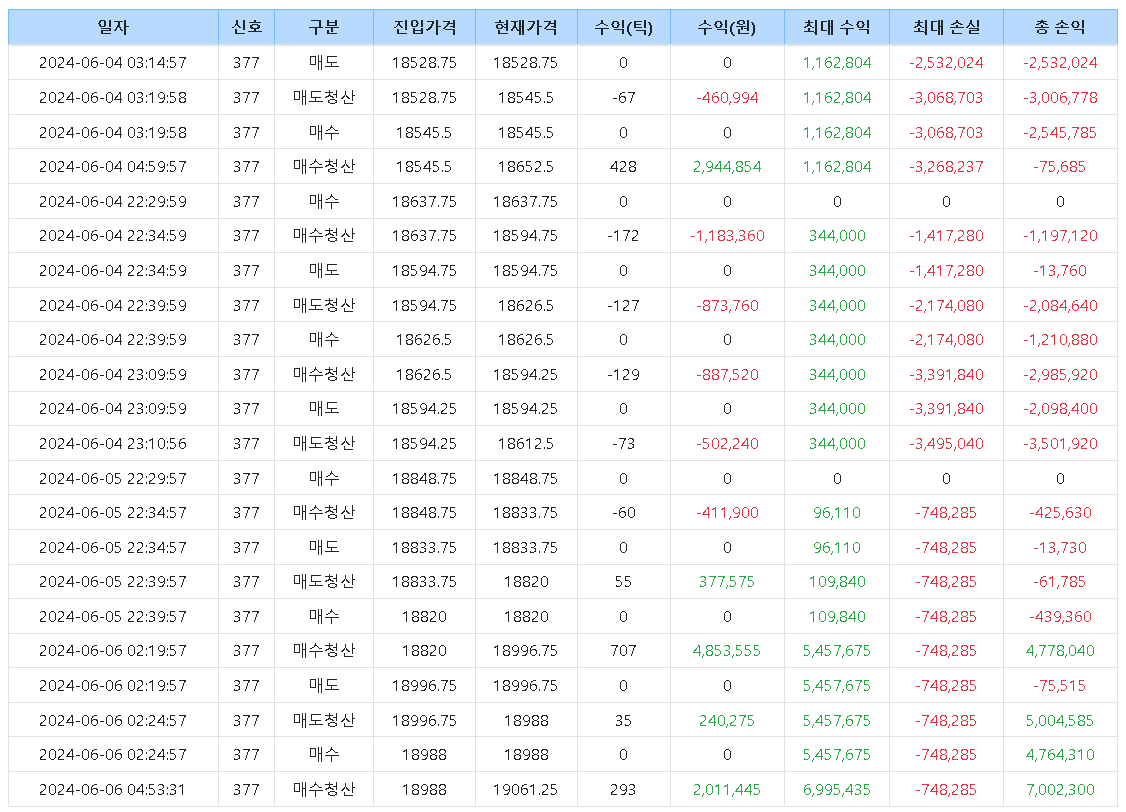Select the 최대 수익 column header

pyautogui.click(x=837, y=28)
